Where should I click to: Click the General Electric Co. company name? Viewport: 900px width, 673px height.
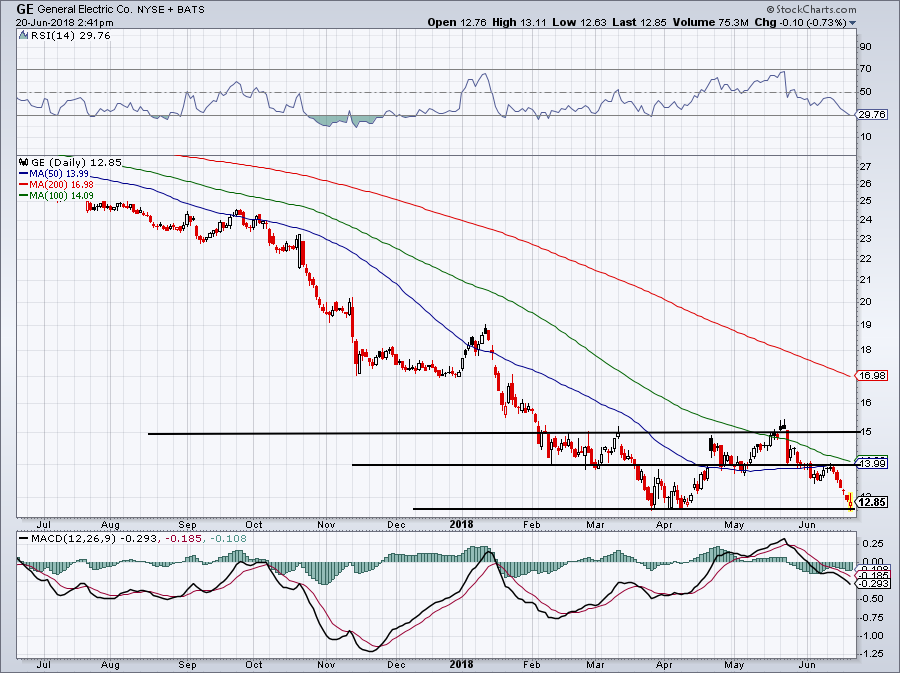(x=85, y=10)
